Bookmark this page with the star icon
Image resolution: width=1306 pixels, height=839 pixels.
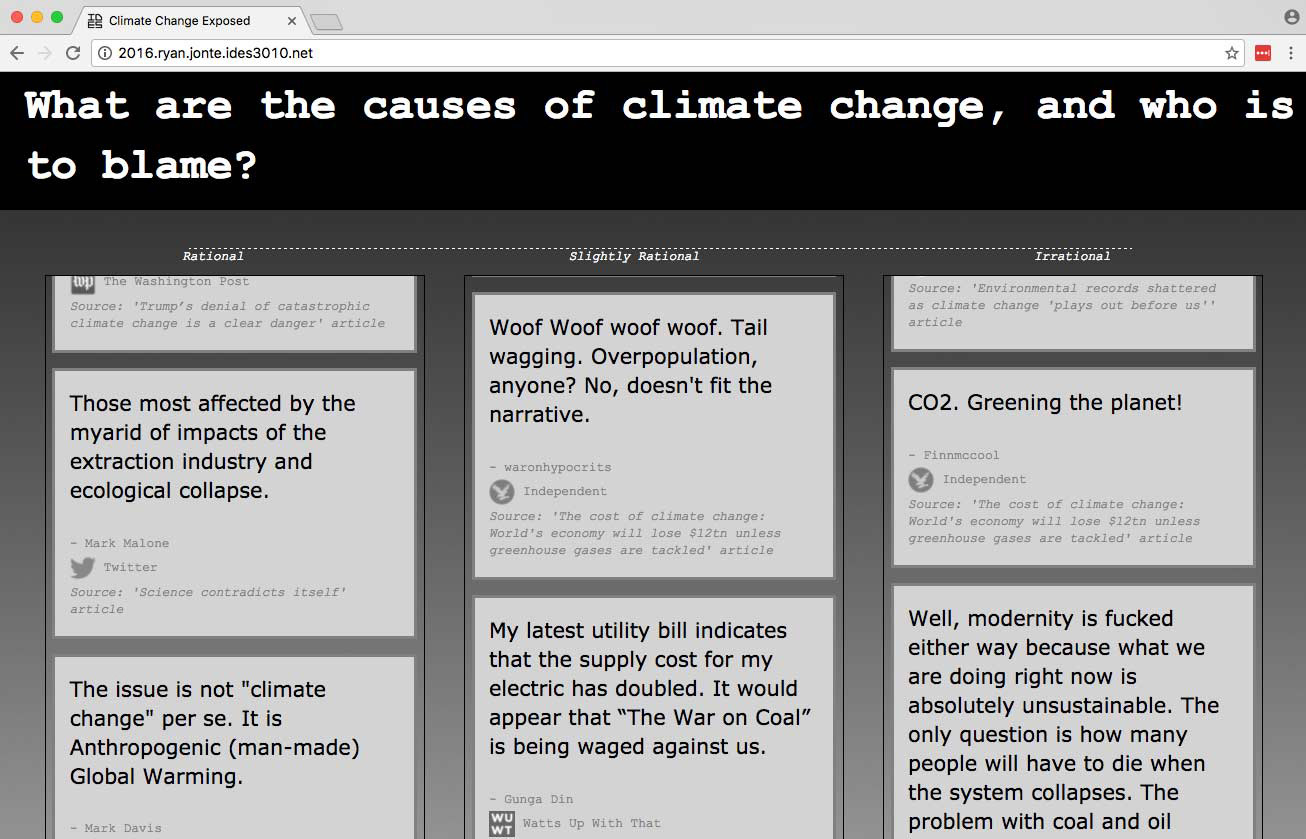click(1232, 53)
